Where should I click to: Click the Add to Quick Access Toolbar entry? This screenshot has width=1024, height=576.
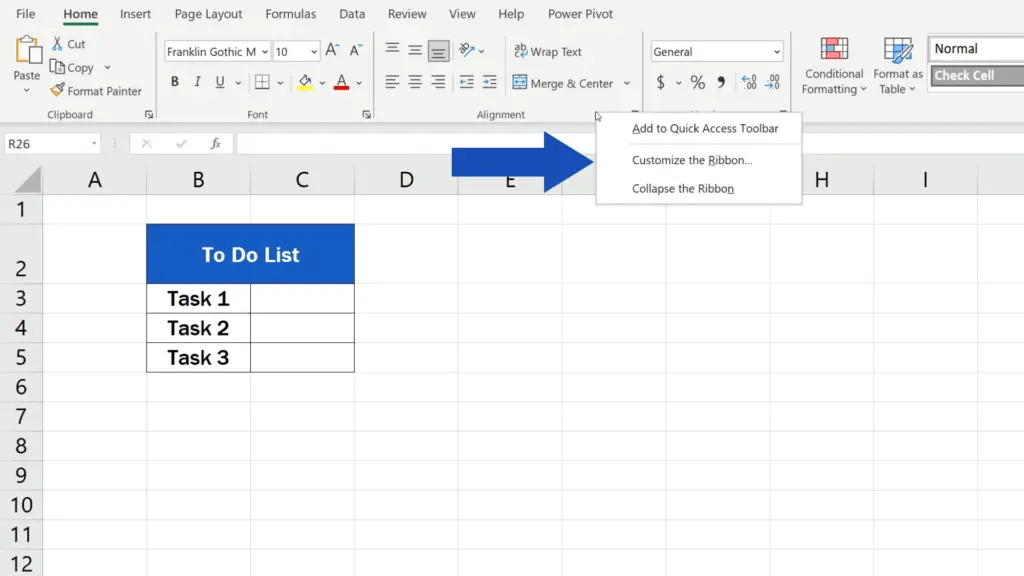[x=704, y=129]
